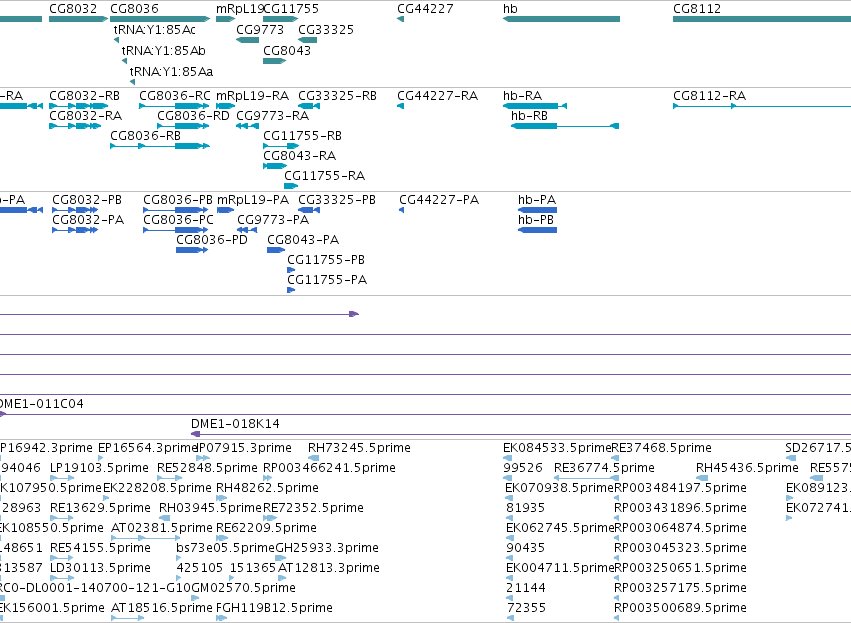
Task: Select the CG11755-PA protein label
Action: [x=327, y=280]
